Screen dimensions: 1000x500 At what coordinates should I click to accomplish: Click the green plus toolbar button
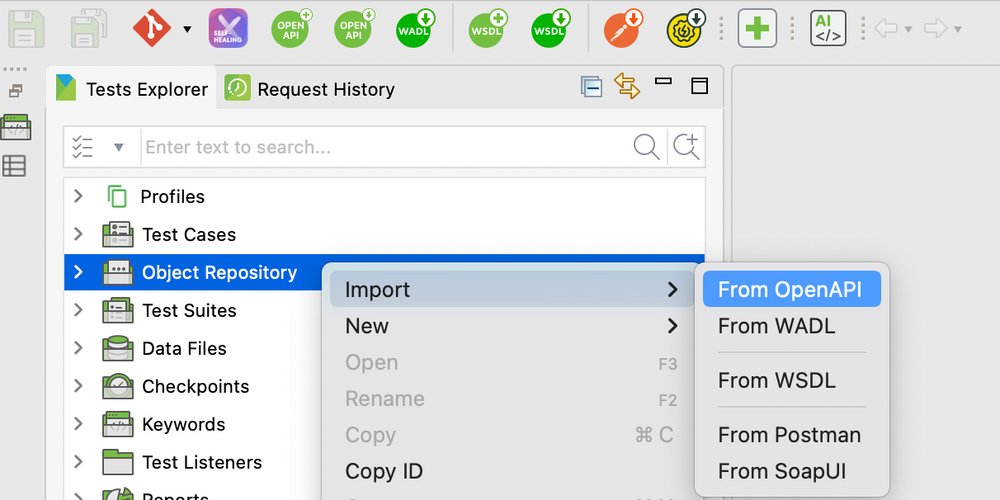[x=757, y=28]
